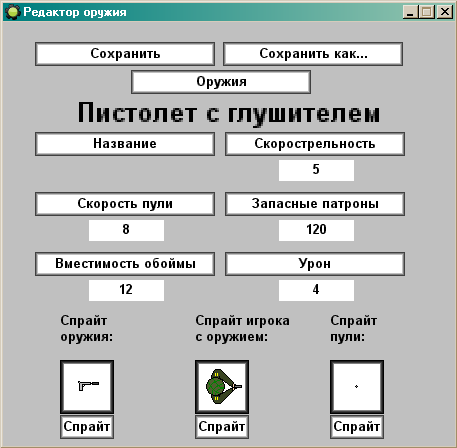Click the Запасные патроны button
The width and height of the screenshot is (457, 448).
coord(315,204)
